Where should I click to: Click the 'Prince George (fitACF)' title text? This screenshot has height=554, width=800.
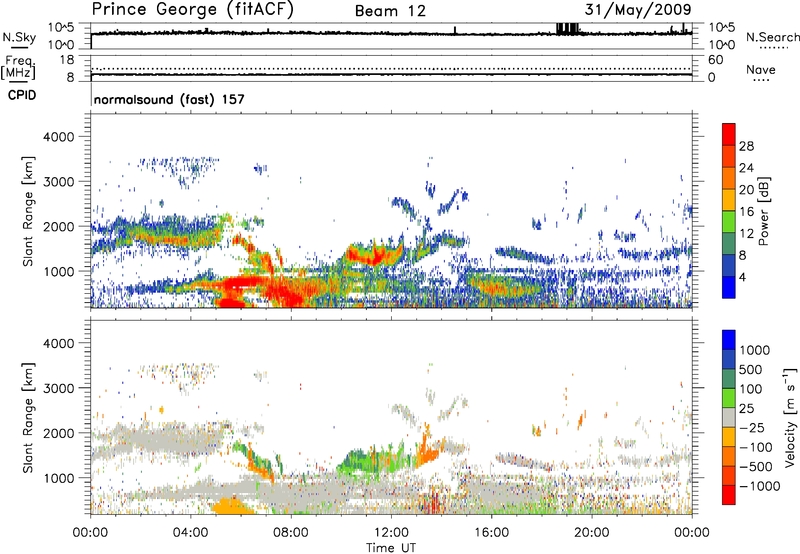(x=192, y=10)
